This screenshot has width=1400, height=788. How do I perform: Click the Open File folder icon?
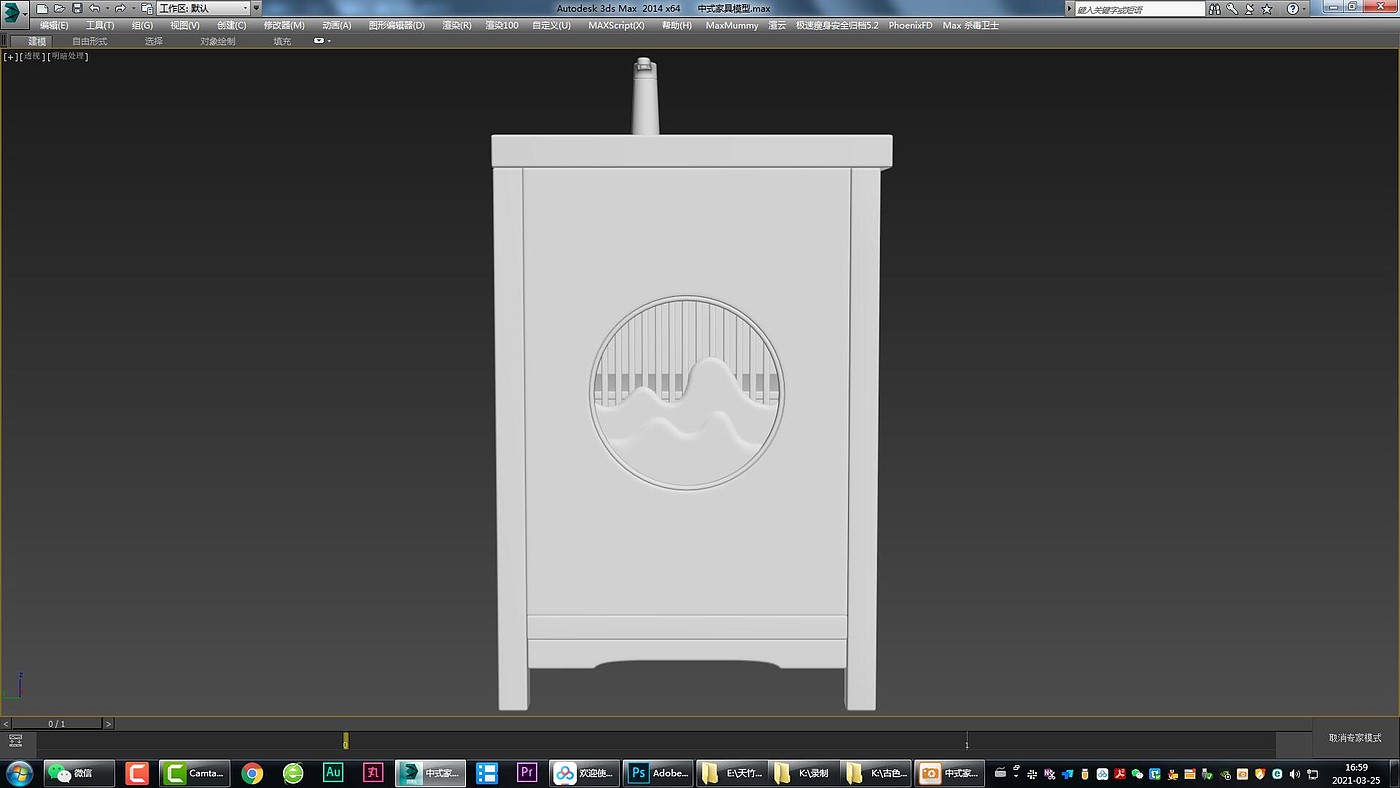tap(59, 8)
